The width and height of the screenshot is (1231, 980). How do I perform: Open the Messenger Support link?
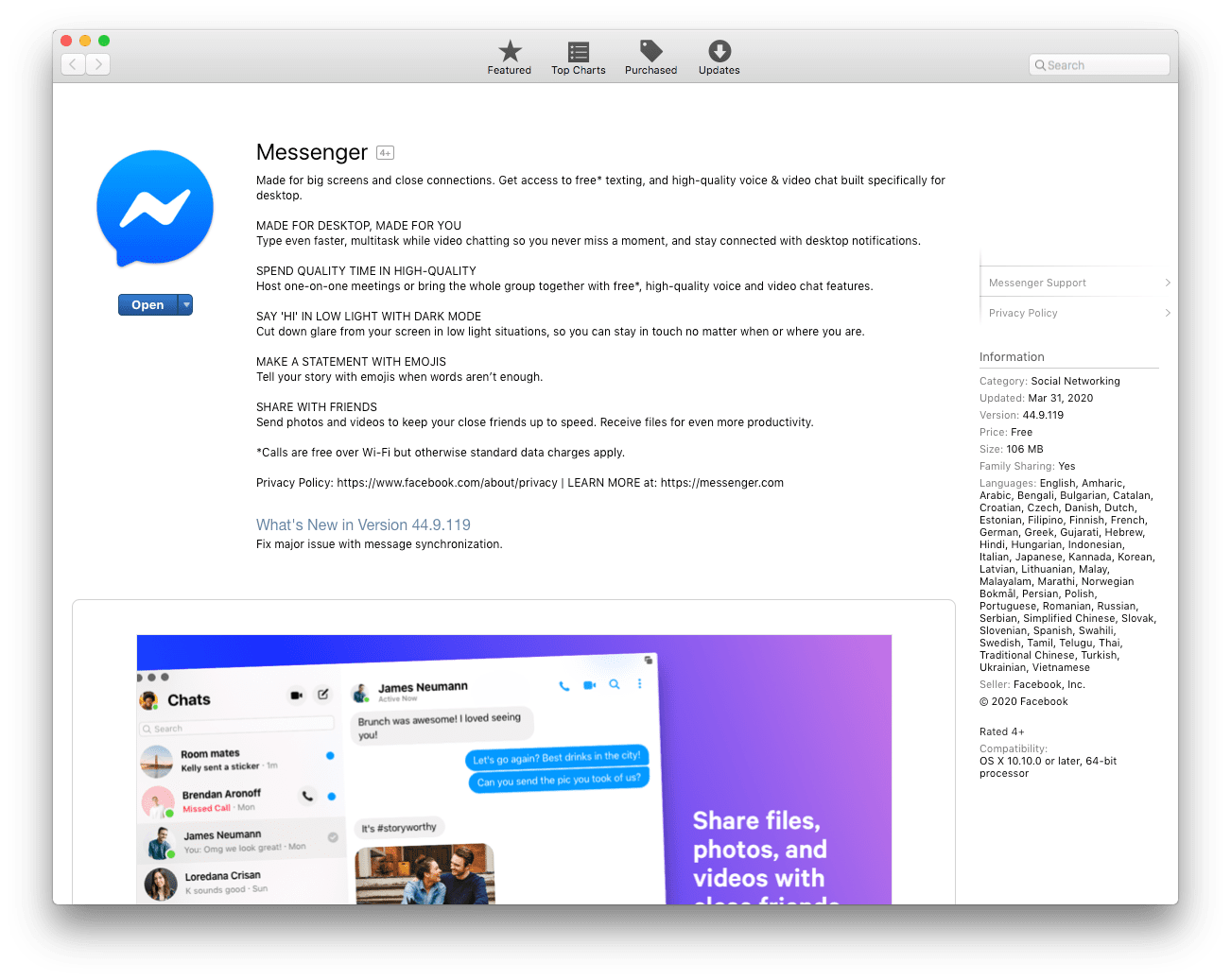point(1037,283)
